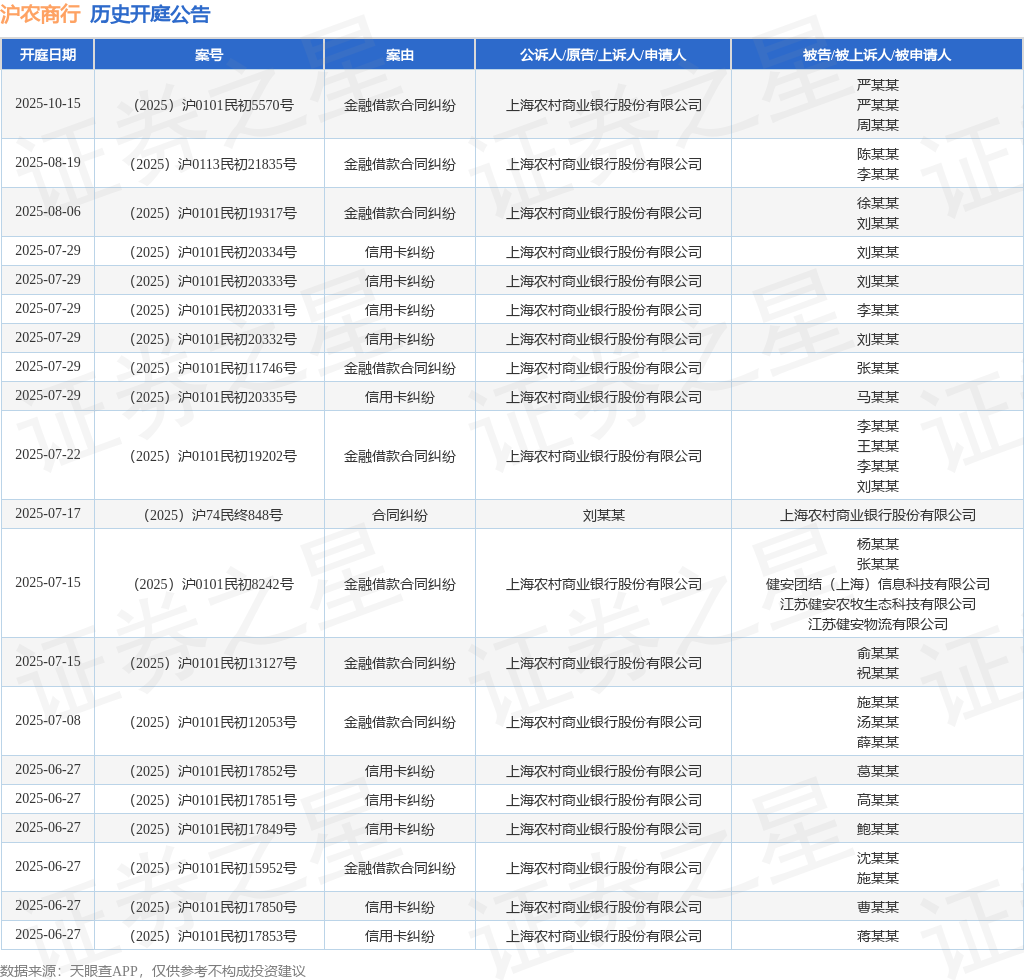Click defendant 马某某
Viewport: 1024px width, 980px height.
click(x=878, y=397)
